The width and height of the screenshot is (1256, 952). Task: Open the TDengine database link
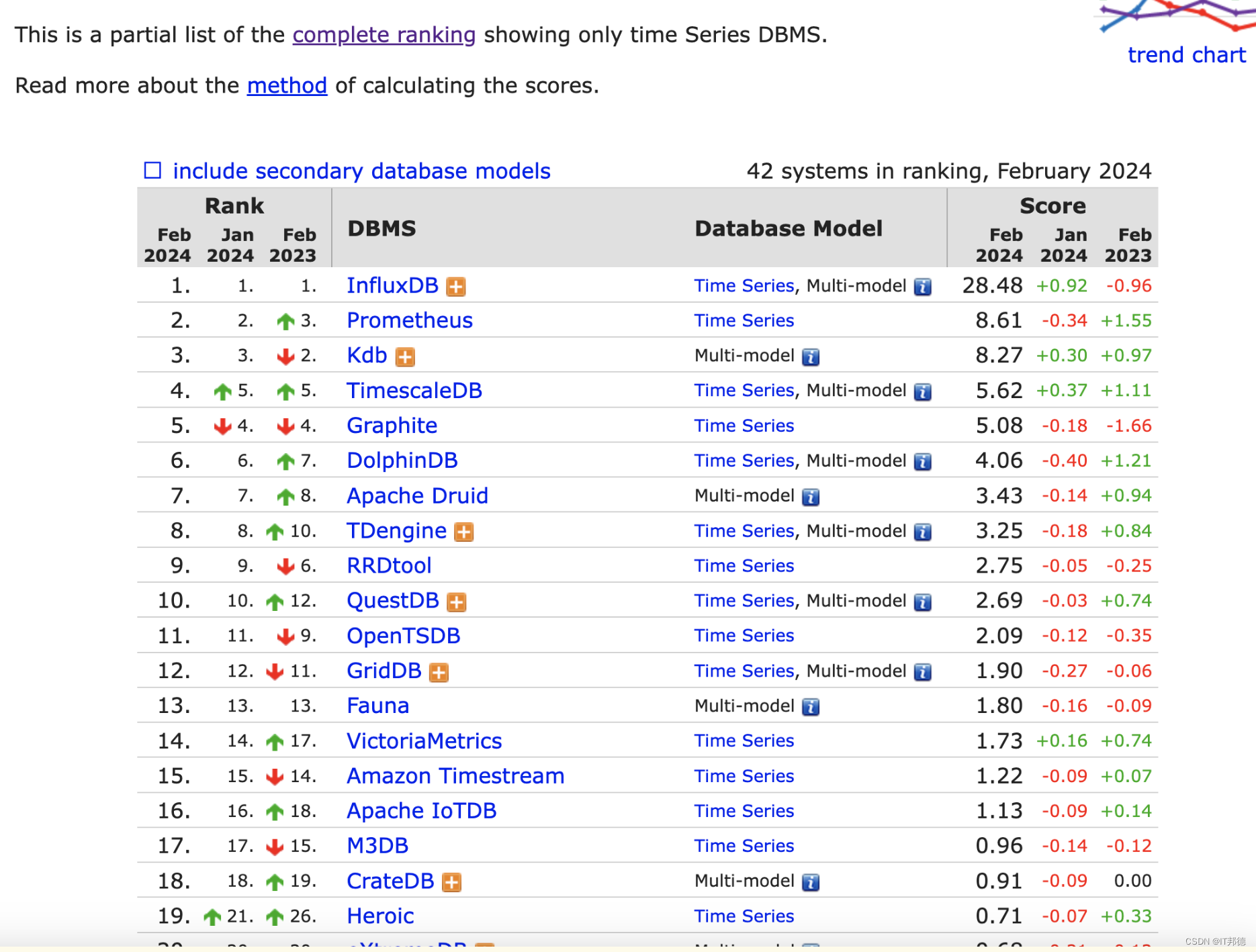(x=396, y=531)
